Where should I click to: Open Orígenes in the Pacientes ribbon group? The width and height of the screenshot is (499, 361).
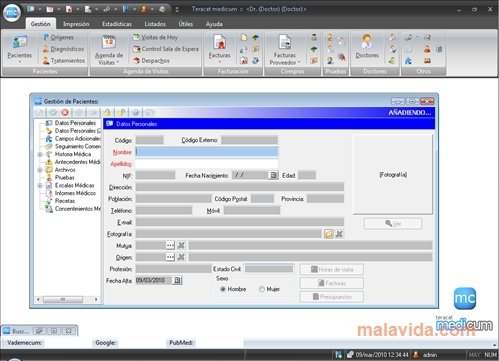(58, 37)
